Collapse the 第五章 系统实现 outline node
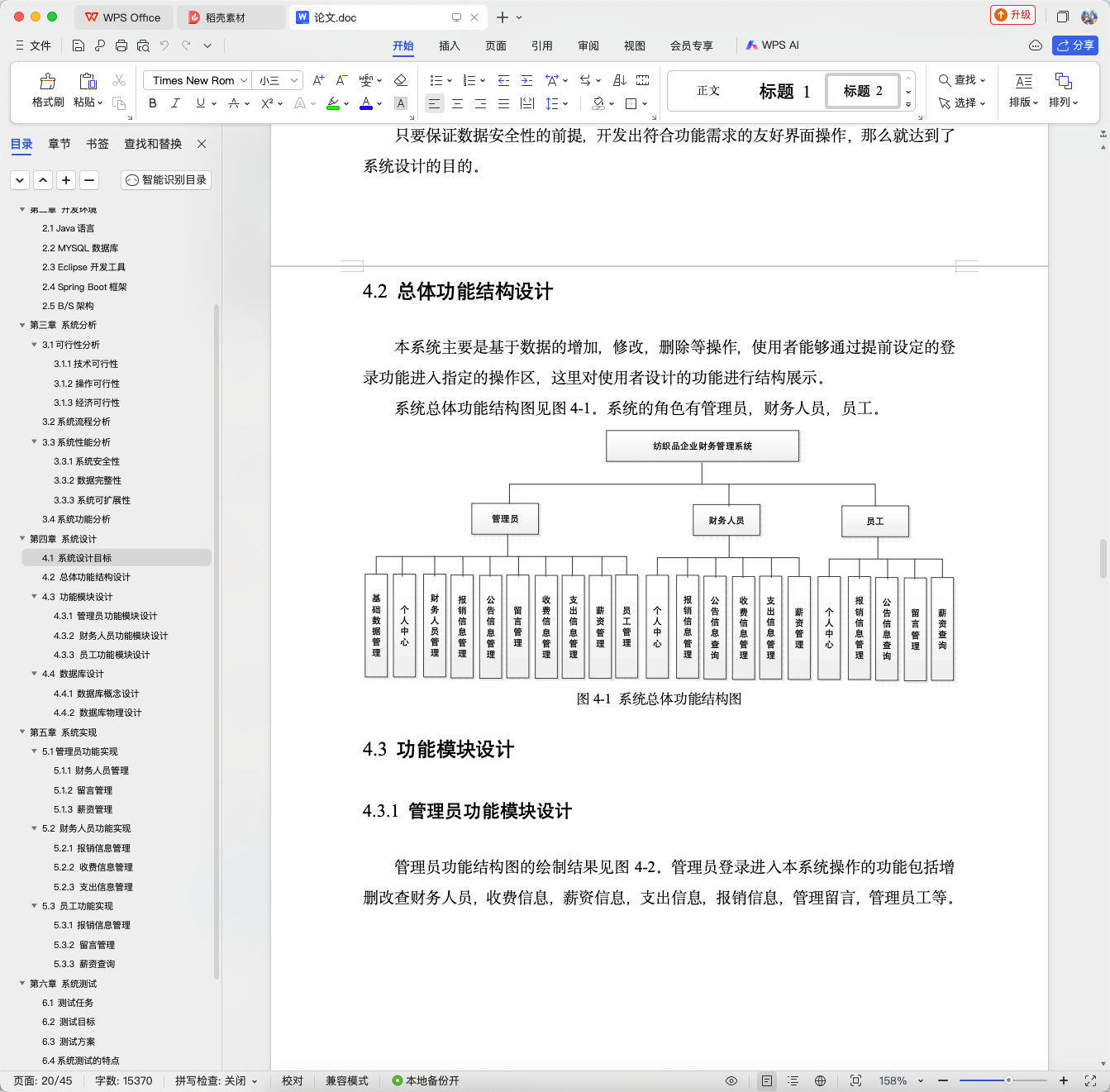Viewport: 1110px width, 1092px height. click(22, 732)
